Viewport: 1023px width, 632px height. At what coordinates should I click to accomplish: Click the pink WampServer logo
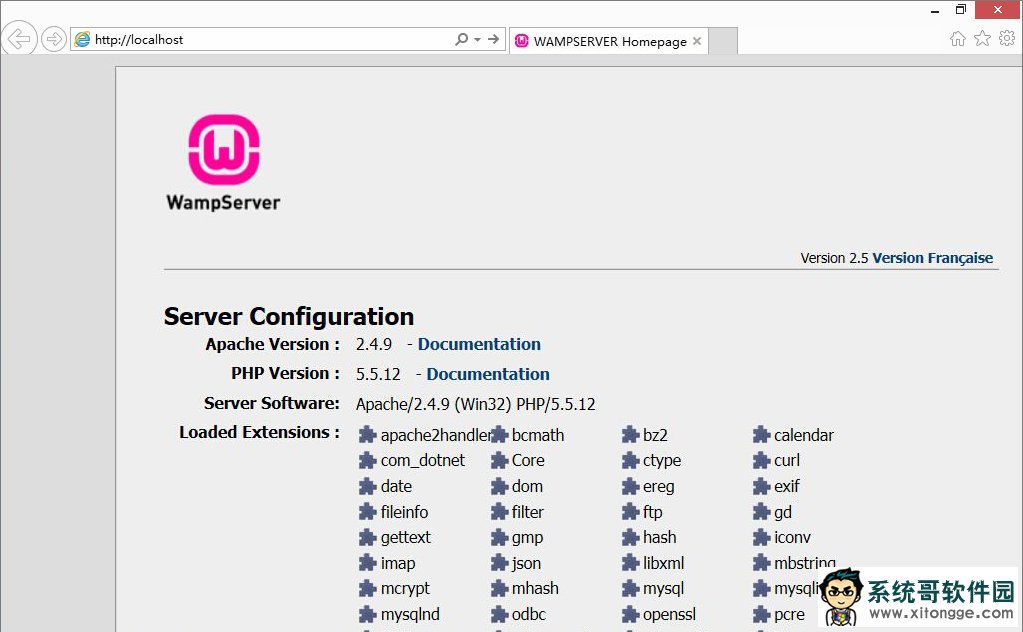tap(224, 149)
